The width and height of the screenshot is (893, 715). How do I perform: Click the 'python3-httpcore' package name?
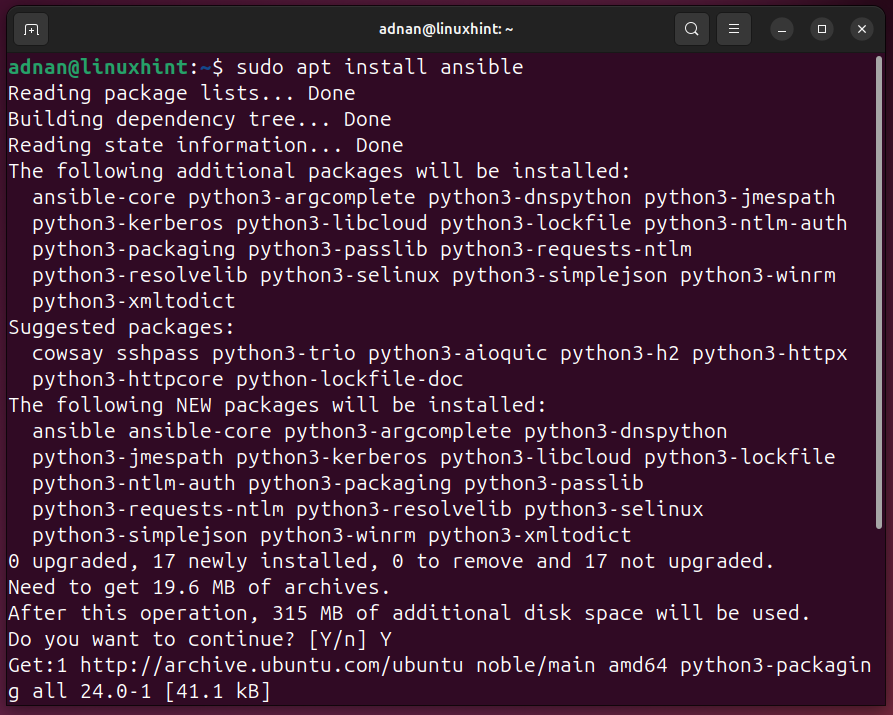click(x=128, y=379)
